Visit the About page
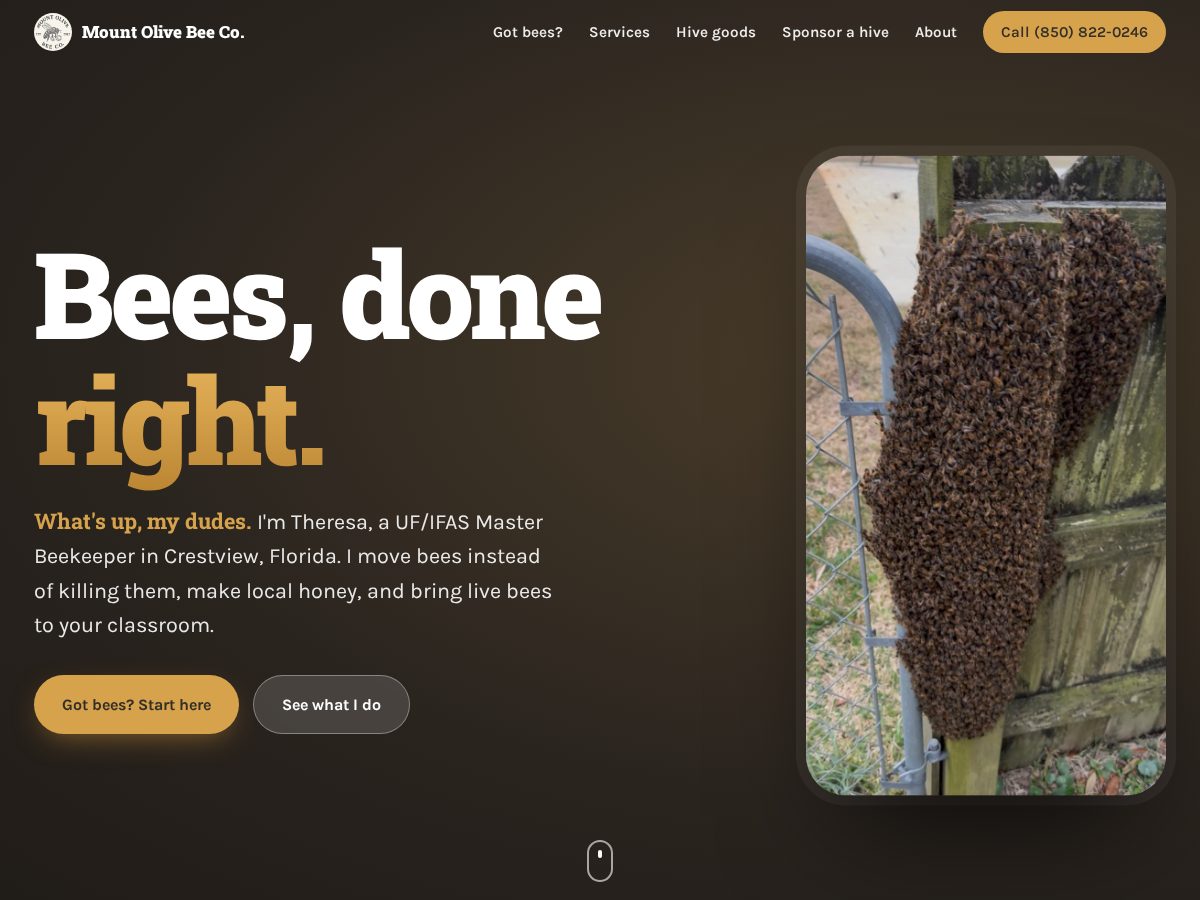This screenshot has width=1200, height=900. tap(936, 32)
